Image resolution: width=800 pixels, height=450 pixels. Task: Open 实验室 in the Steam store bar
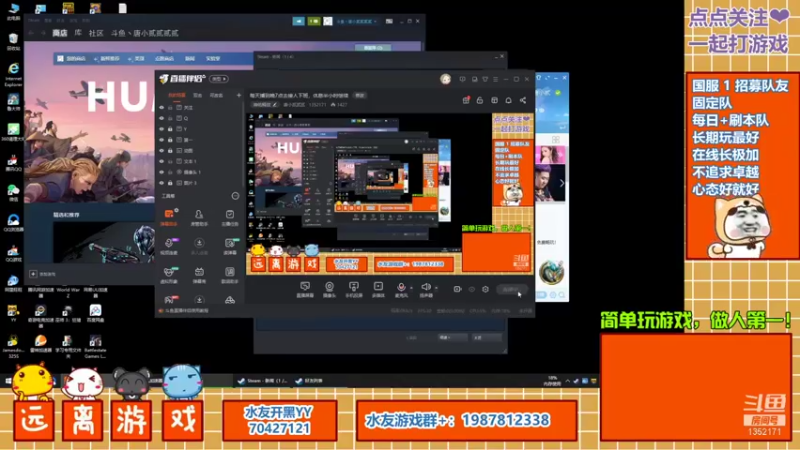click(213, 59)
